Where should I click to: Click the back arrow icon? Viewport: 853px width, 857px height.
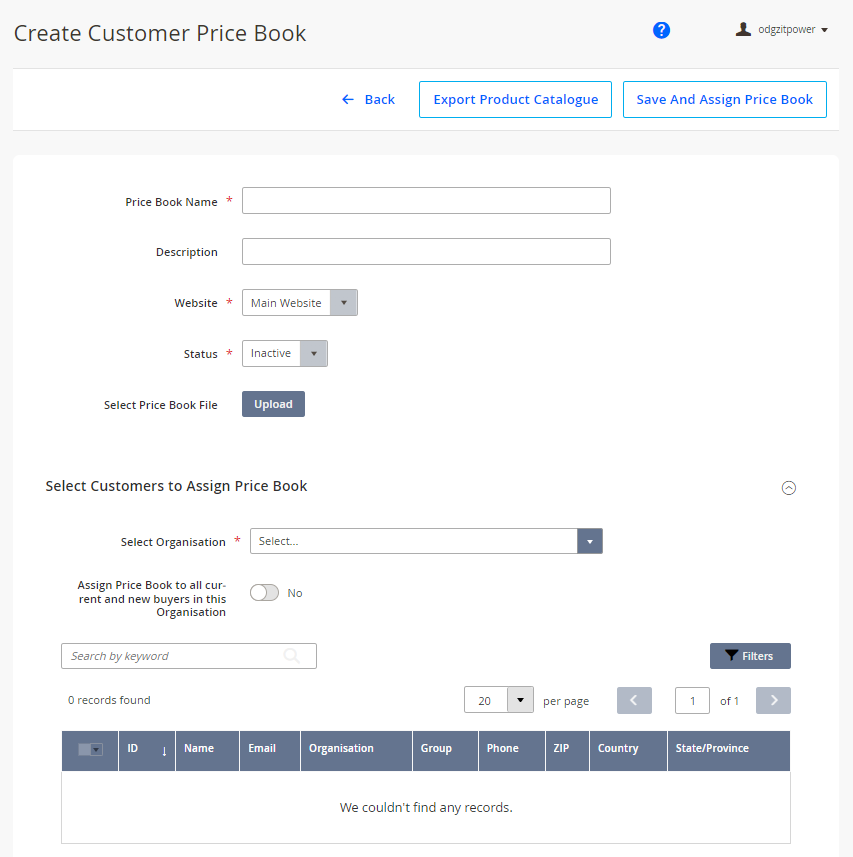[x=348, y=99]
